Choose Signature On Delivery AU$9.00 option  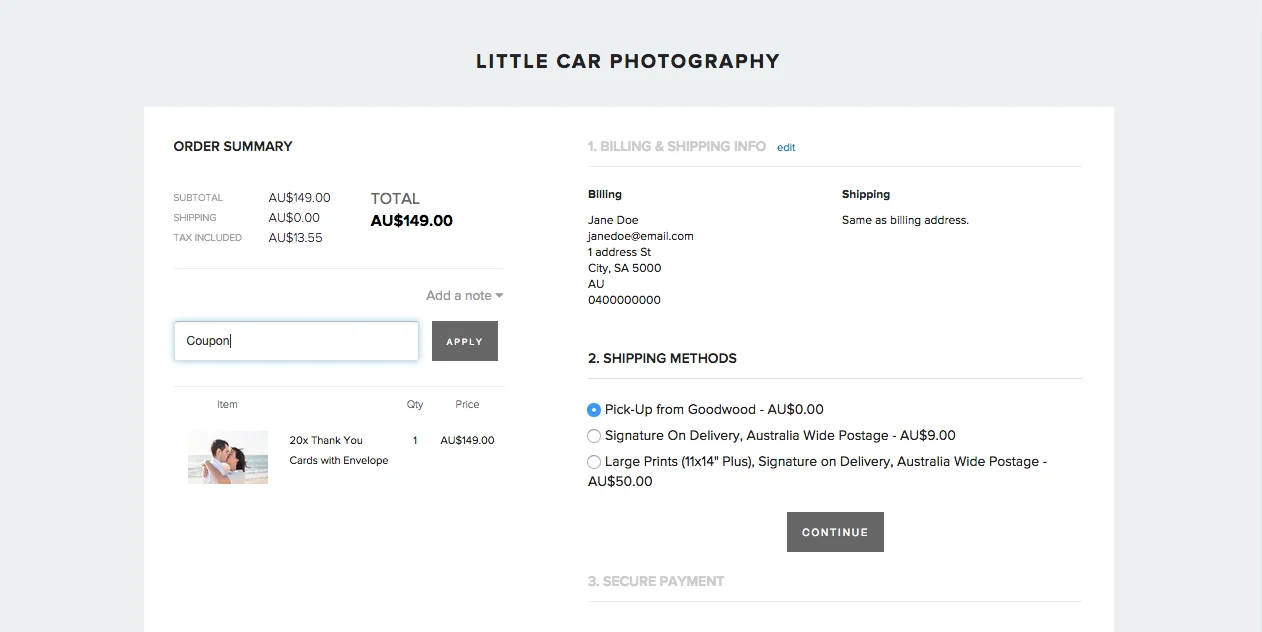click(x=594, y=436)
